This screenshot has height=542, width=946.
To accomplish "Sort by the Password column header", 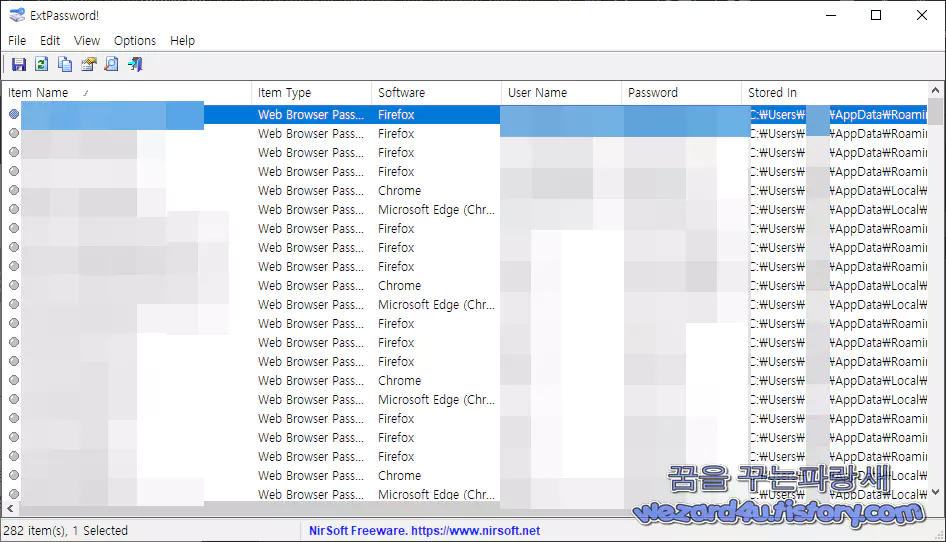I will (x=681, y=92).
